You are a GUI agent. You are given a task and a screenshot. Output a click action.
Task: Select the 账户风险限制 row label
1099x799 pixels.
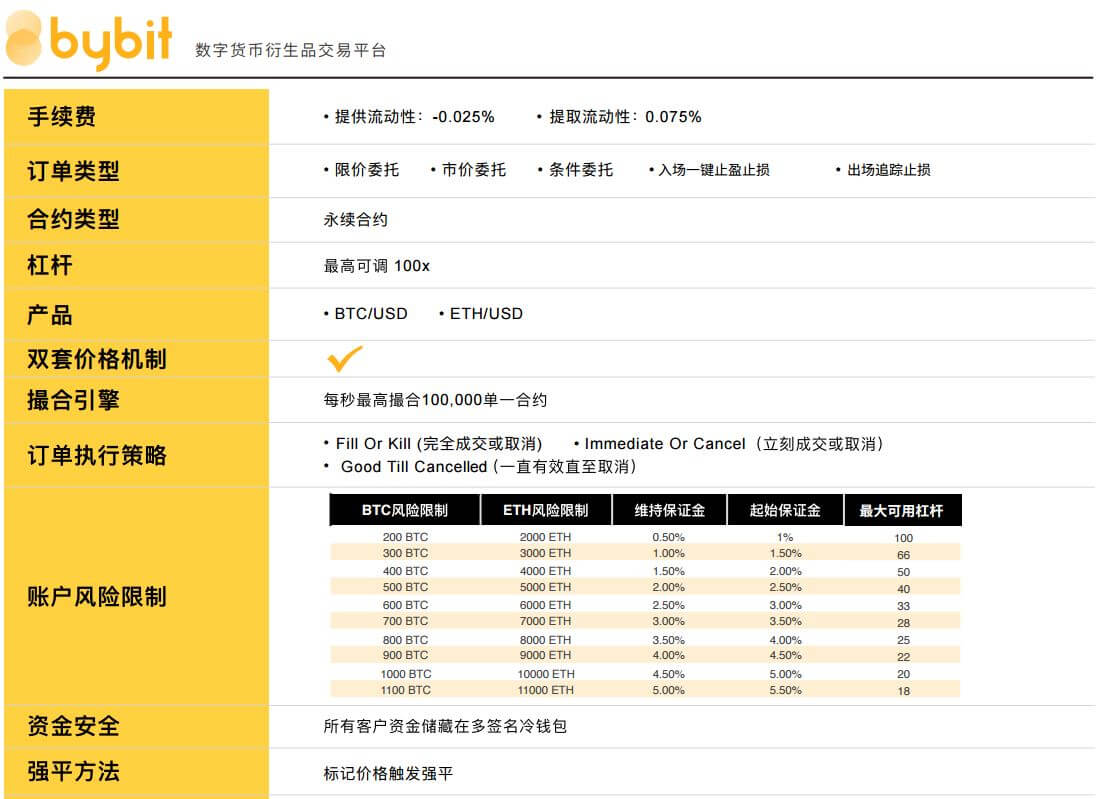97,596
